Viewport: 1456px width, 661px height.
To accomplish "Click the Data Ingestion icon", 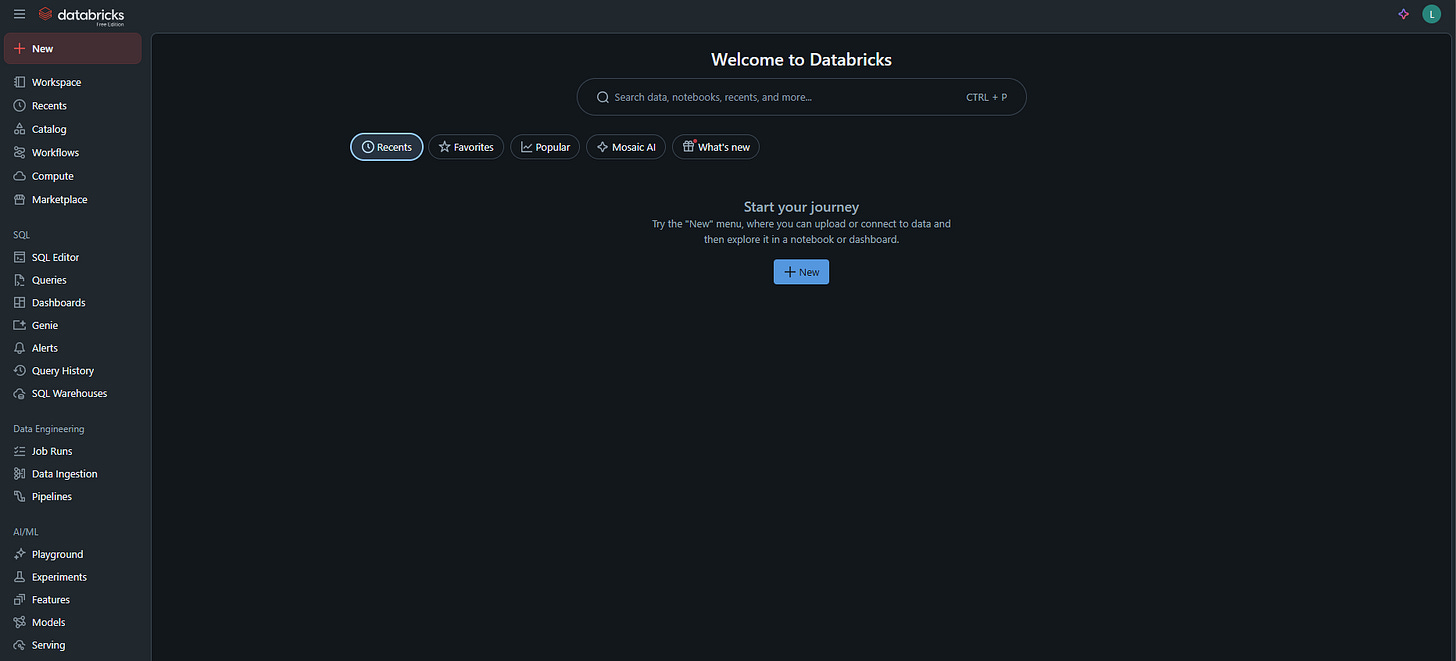I will coord(20,474).
